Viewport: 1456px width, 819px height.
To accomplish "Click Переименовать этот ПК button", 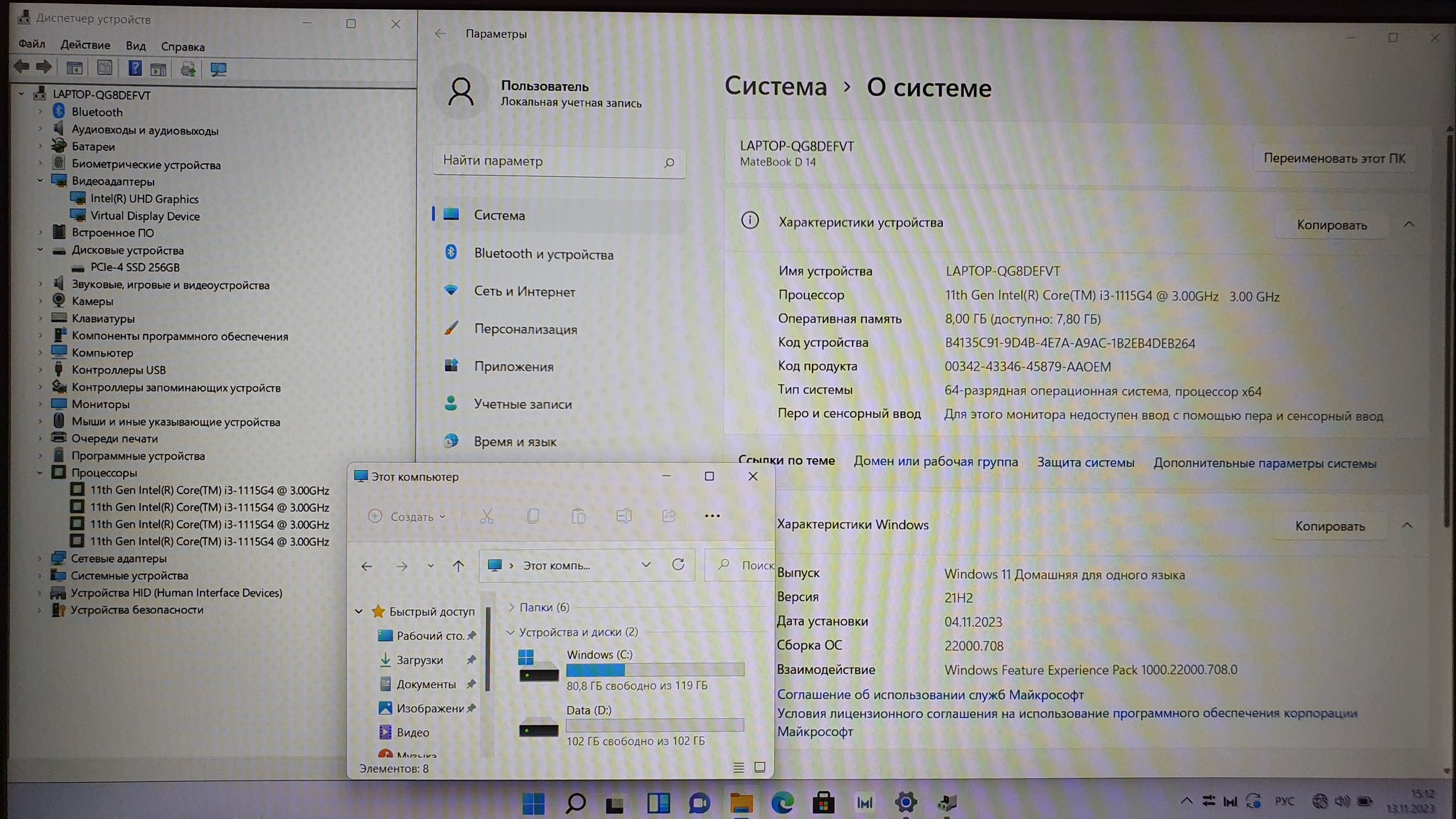I will click(x=1334, y=158).
